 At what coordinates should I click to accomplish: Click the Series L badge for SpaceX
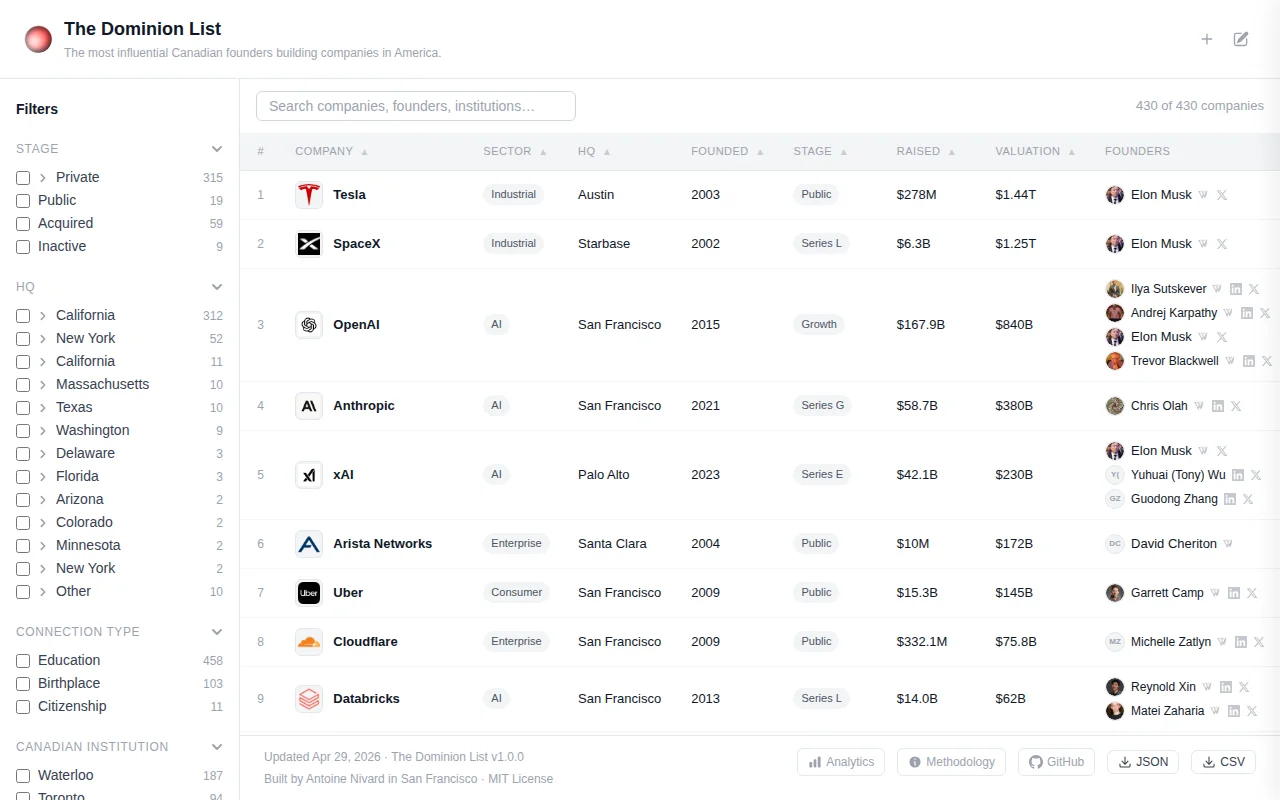click(x=822, y=244)
